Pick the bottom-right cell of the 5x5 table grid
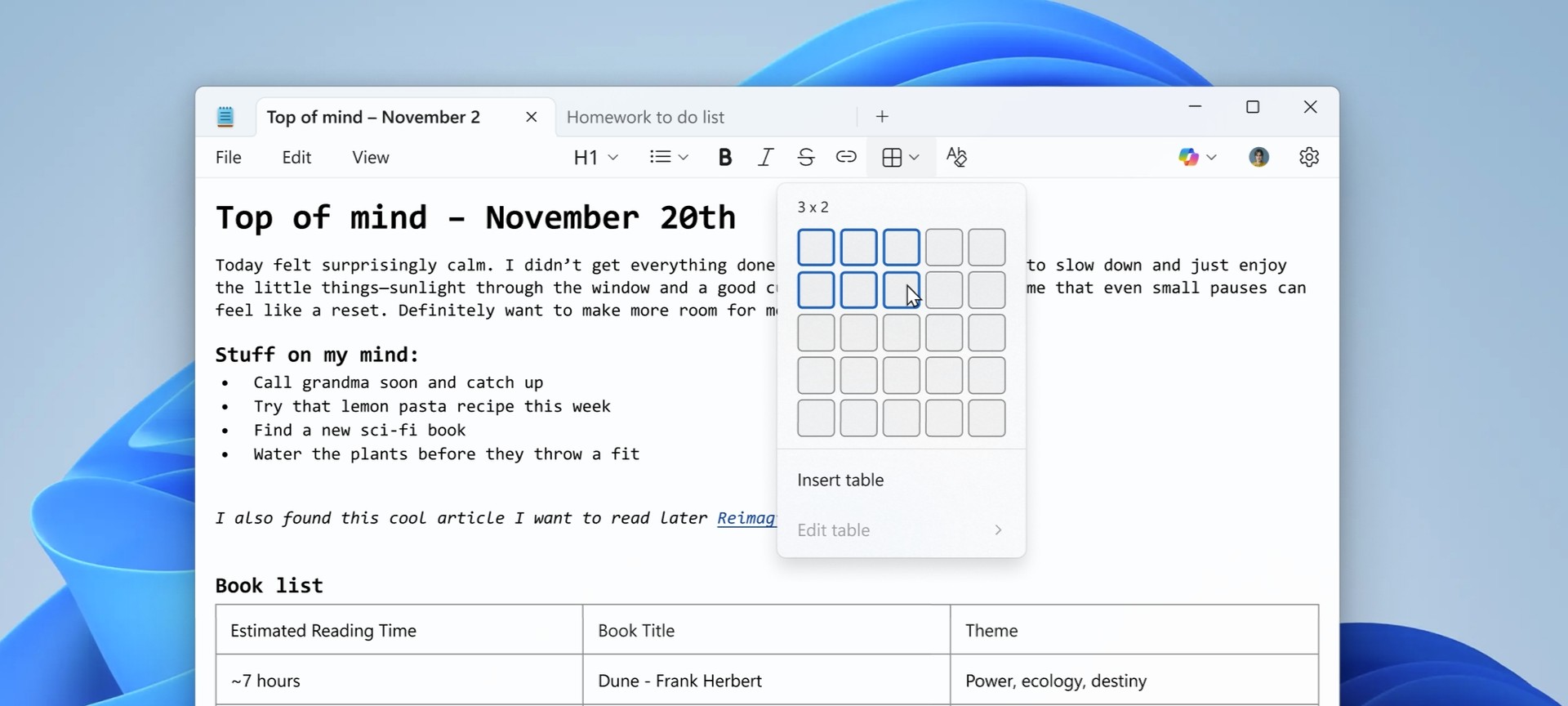The width and height of the screenshot is (1568, 706). pyautogui.click(x=987, y=418)
